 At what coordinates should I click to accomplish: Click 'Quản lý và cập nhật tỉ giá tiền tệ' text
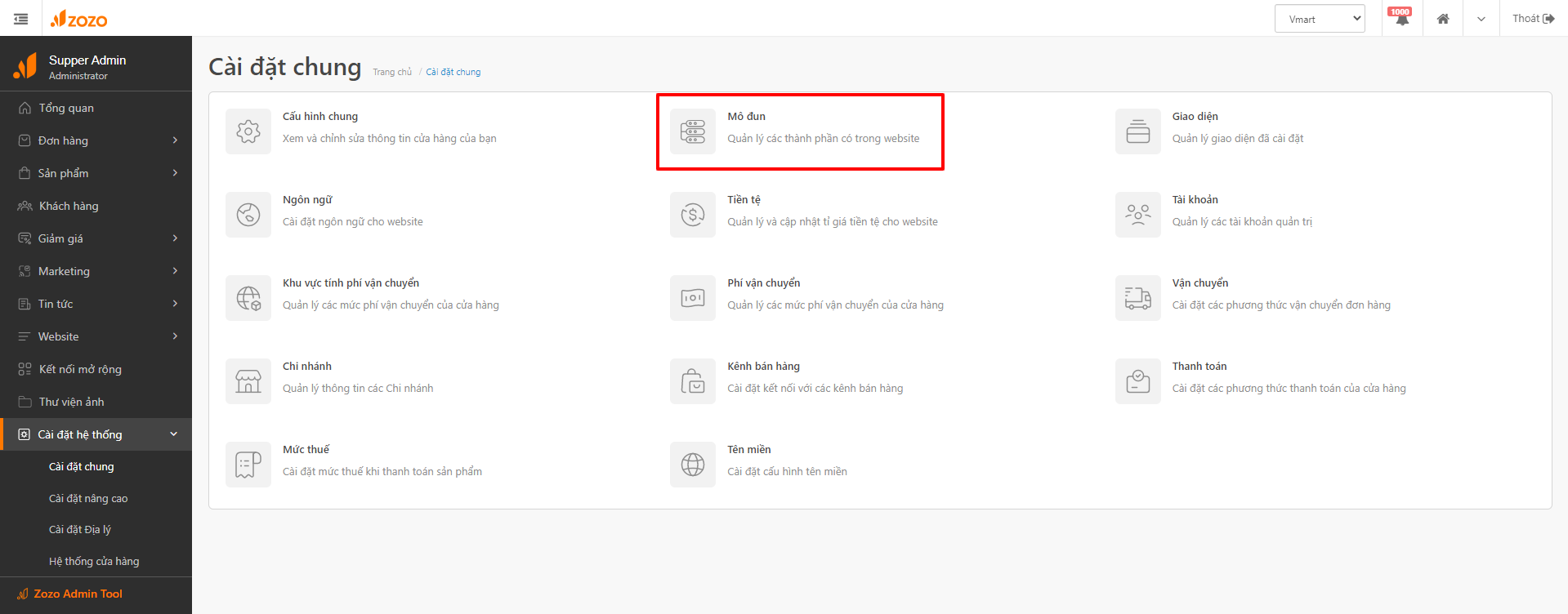833,222
